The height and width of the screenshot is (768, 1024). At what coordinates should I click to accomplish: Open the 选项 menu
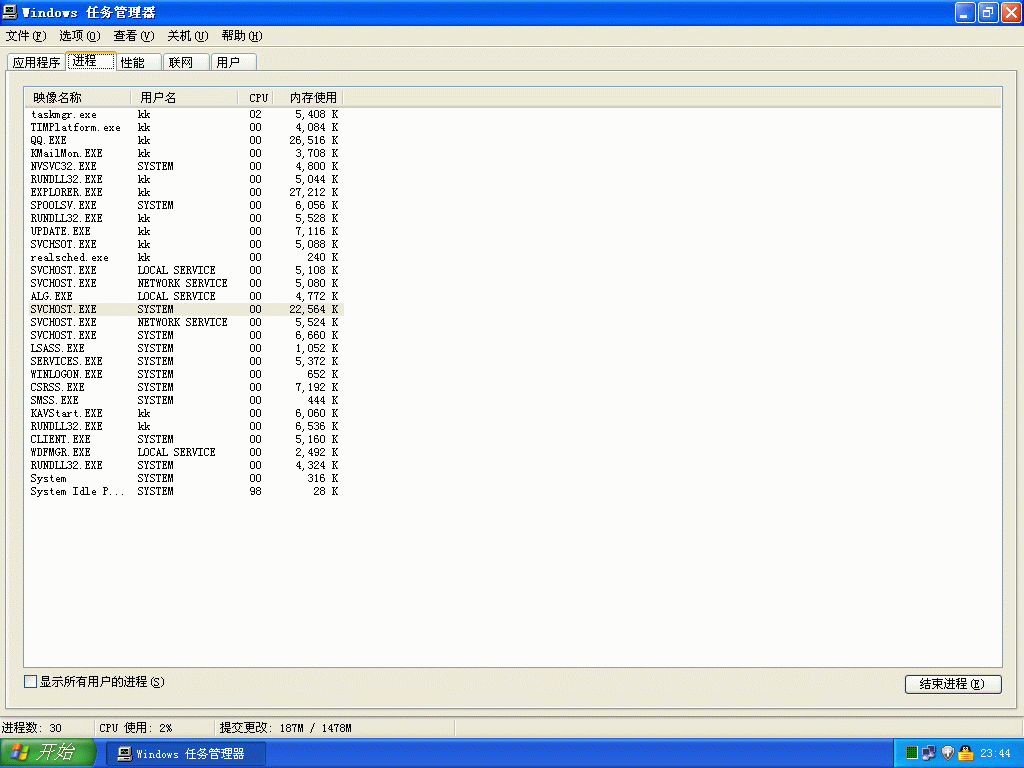click(x=80, y=36)
